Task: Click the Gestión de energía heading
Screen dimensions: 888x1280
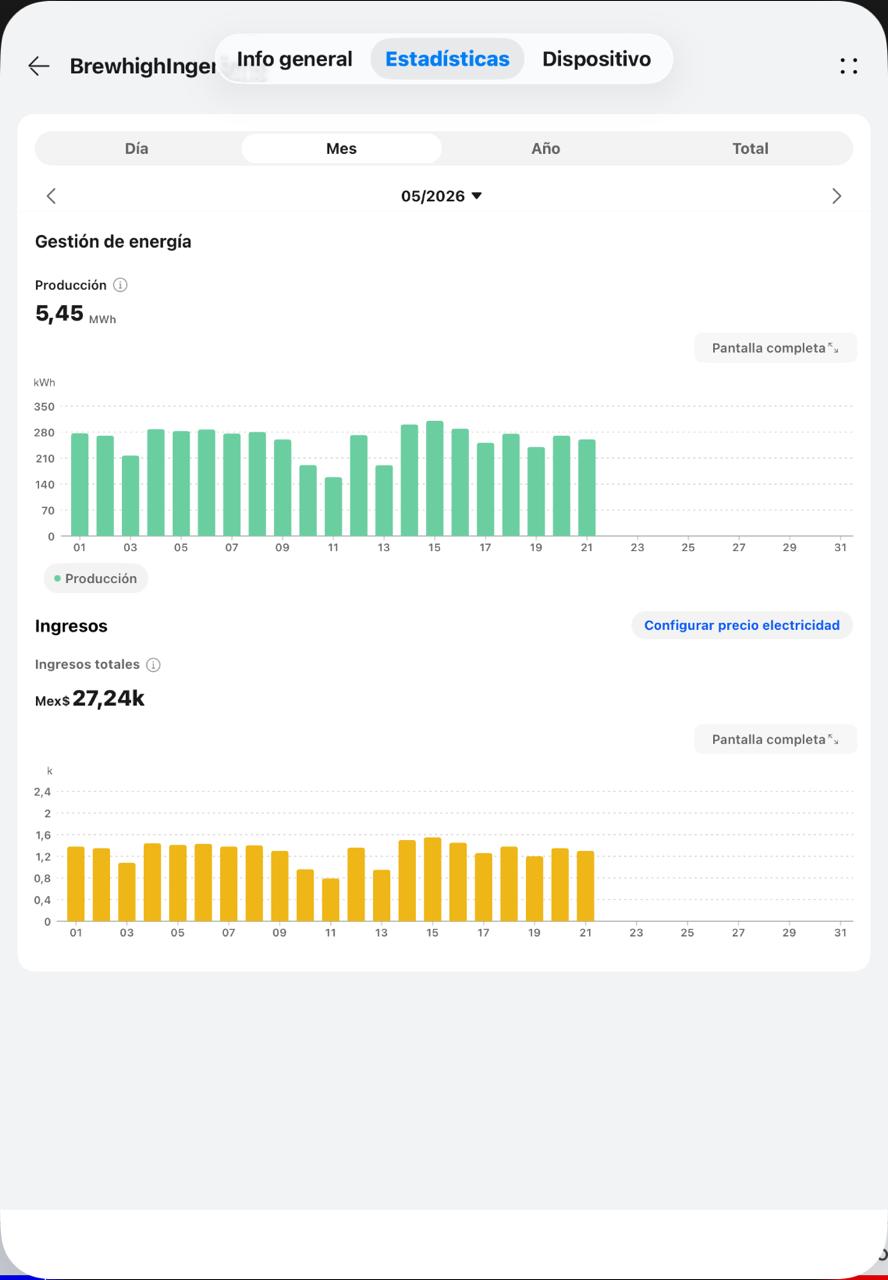Action: [x=113, y=241]
